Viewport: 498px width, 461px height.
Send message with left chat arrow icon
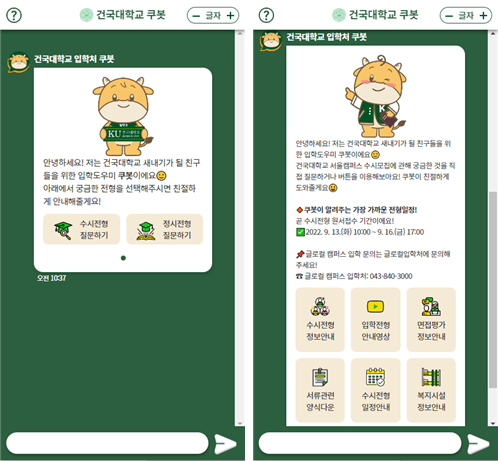[x=225, y=444]
